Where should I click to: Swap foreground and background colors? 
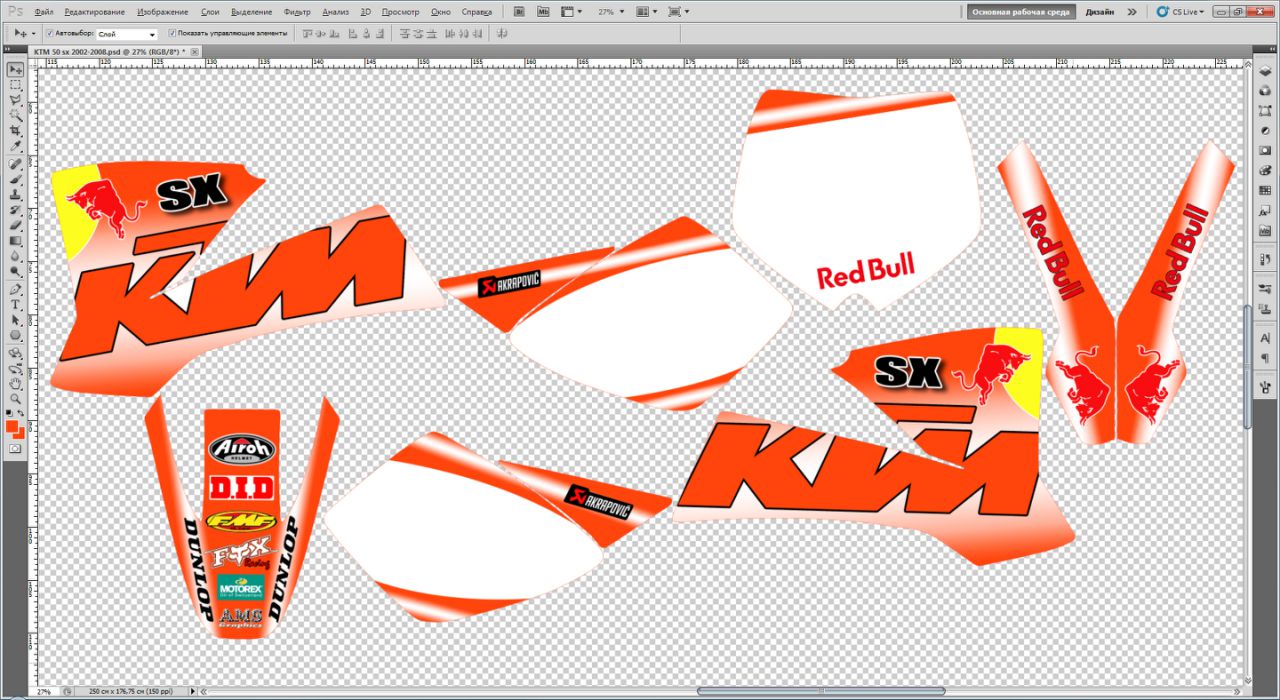[22, 413]
